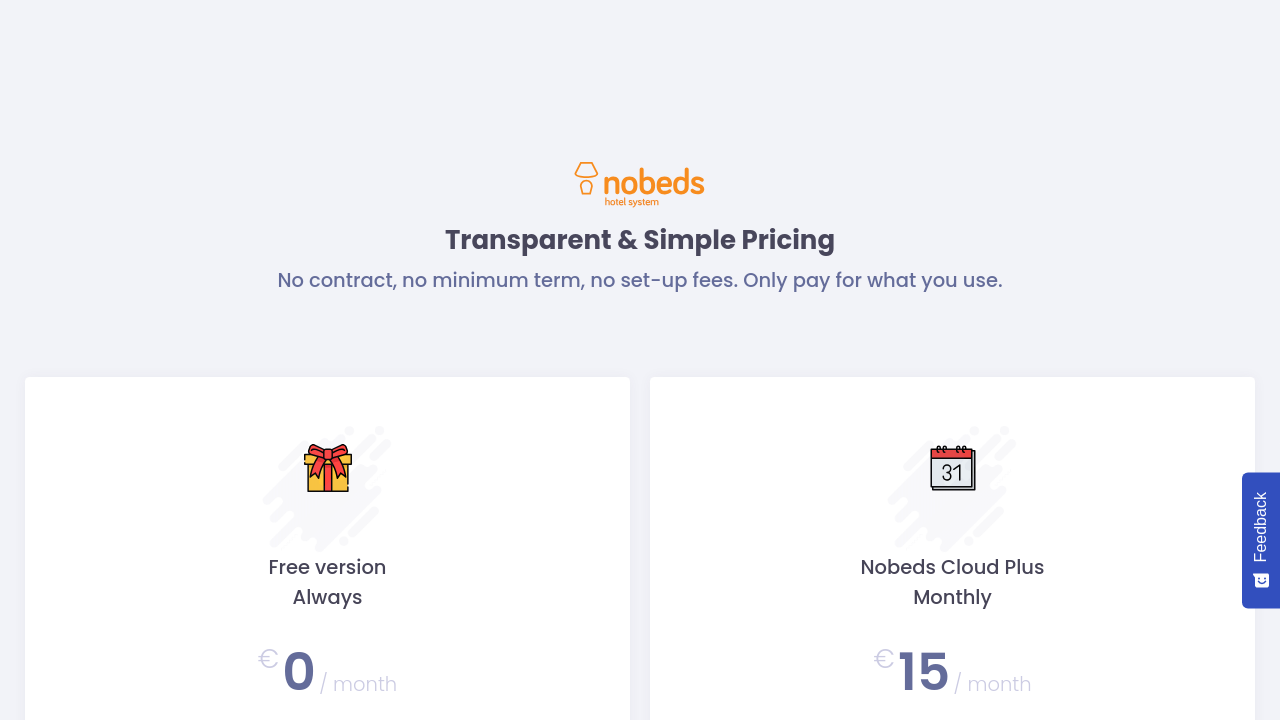Click the envelope icon on Feedback tab
Image resolution: width=1280 pixels, height=720 pixels.
(1259, 579)
